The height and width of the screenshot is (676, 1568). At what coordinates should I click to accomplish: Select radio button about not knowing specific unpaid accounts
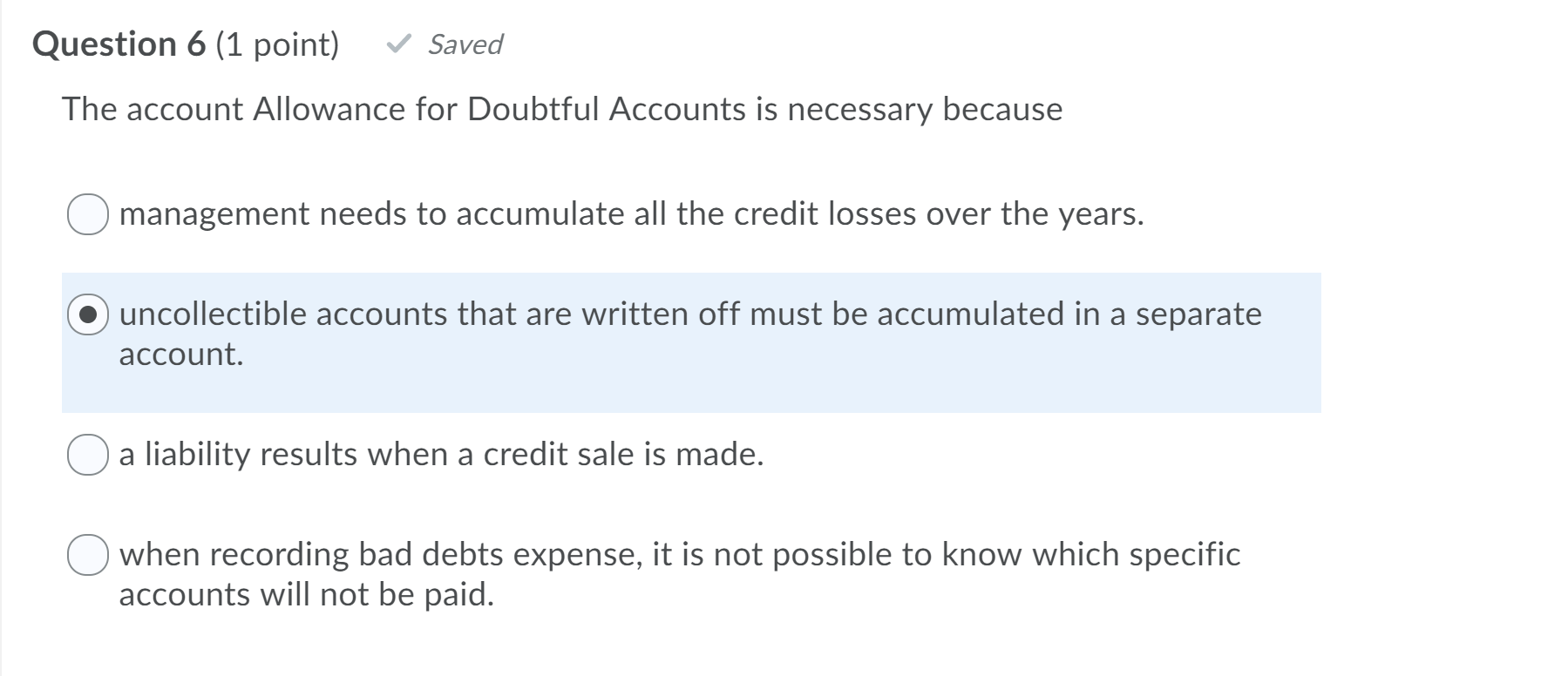(x=88, y=554)
